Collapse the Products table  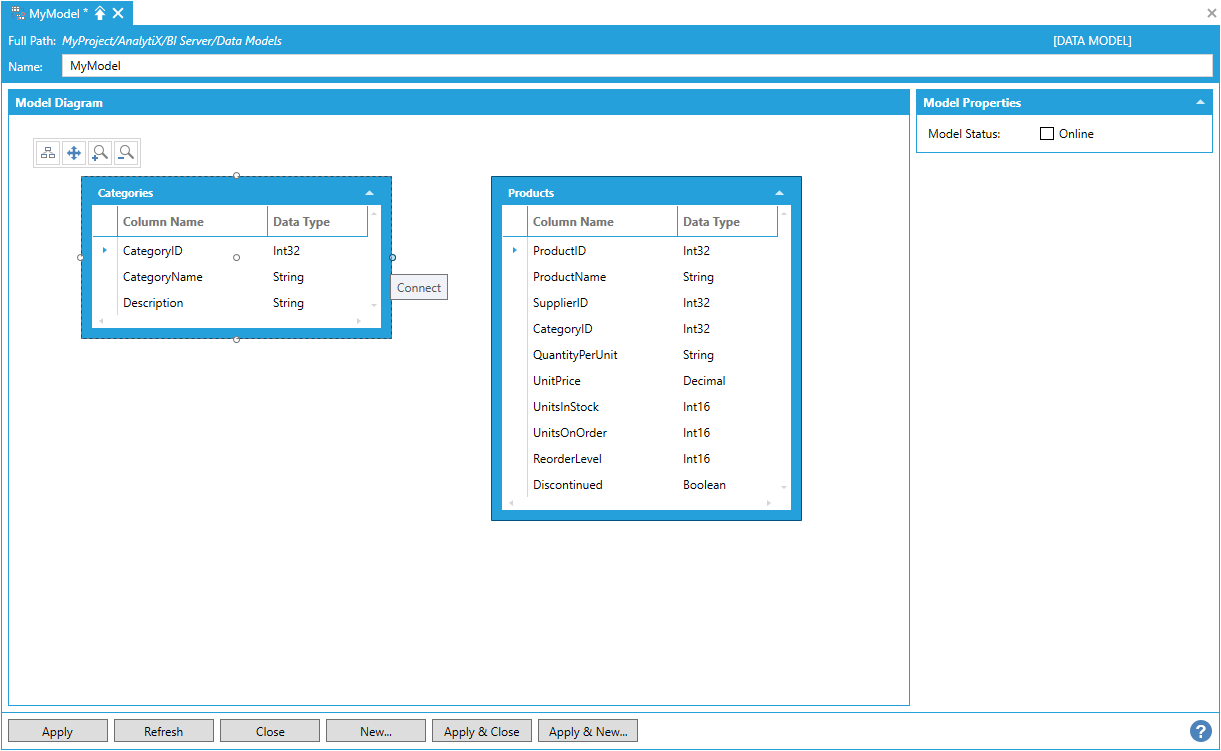point(780,193)
